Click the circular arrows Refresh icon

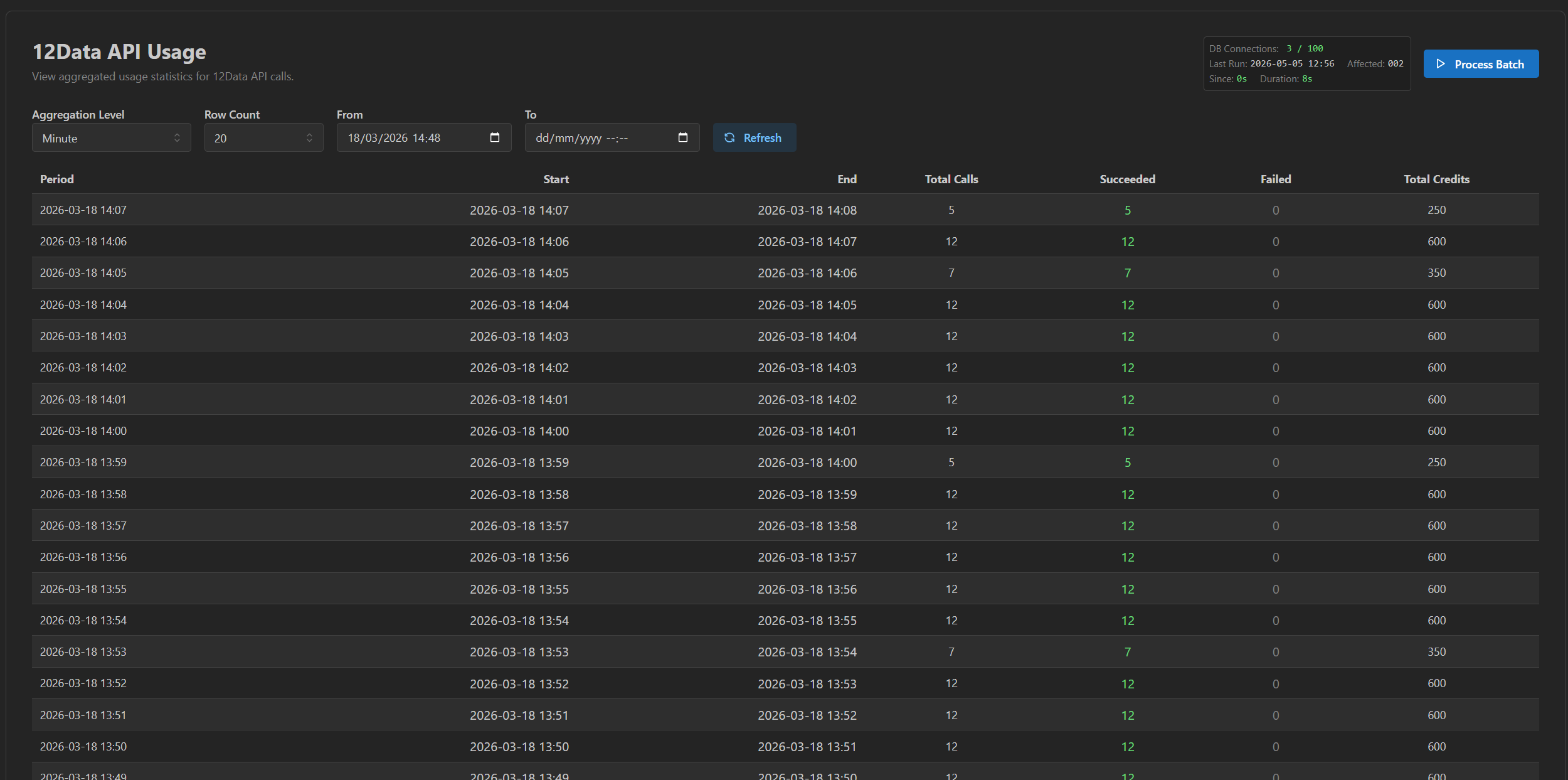click(729, 137)
